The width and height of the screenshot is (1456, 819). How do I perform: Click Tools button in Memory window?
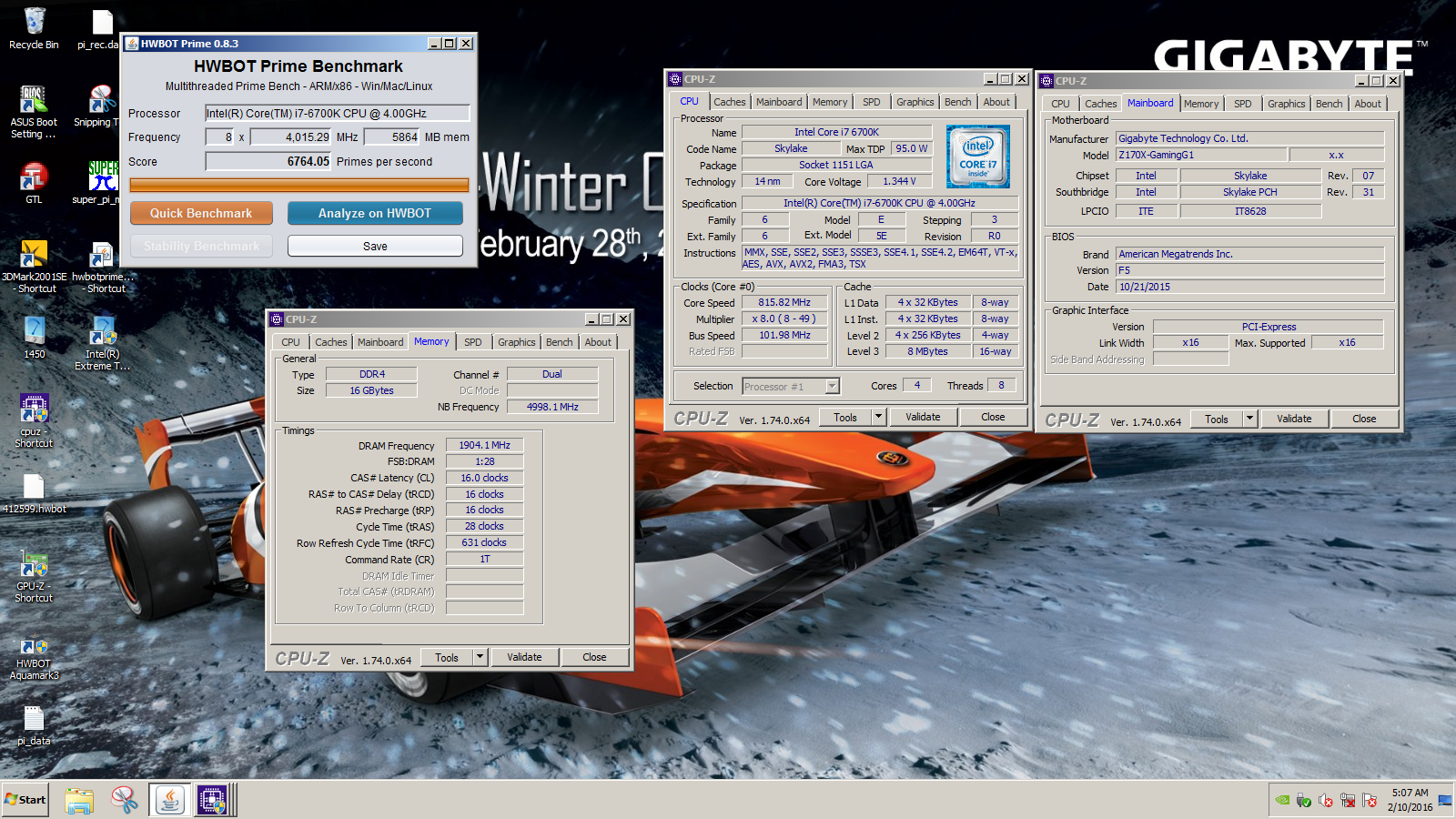pyautogui.click(x=447, y=657)
